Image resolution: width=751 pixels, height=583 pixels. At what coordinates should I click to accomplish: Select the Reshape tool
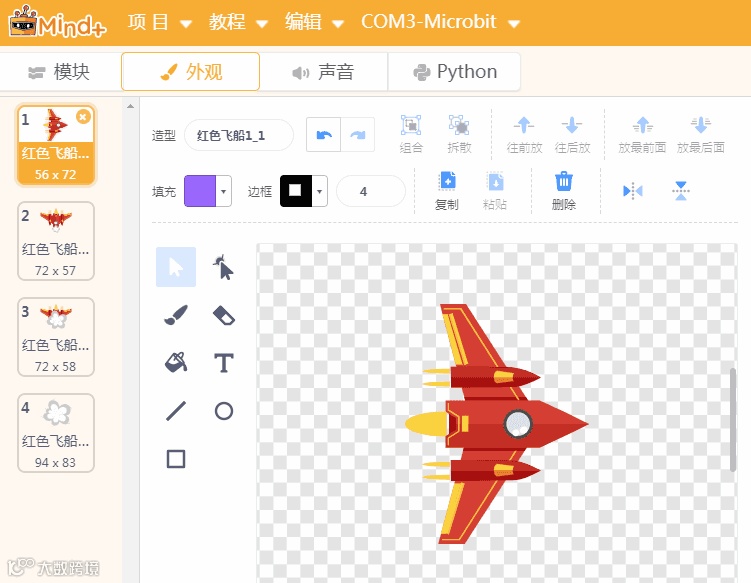click(224, 267)
